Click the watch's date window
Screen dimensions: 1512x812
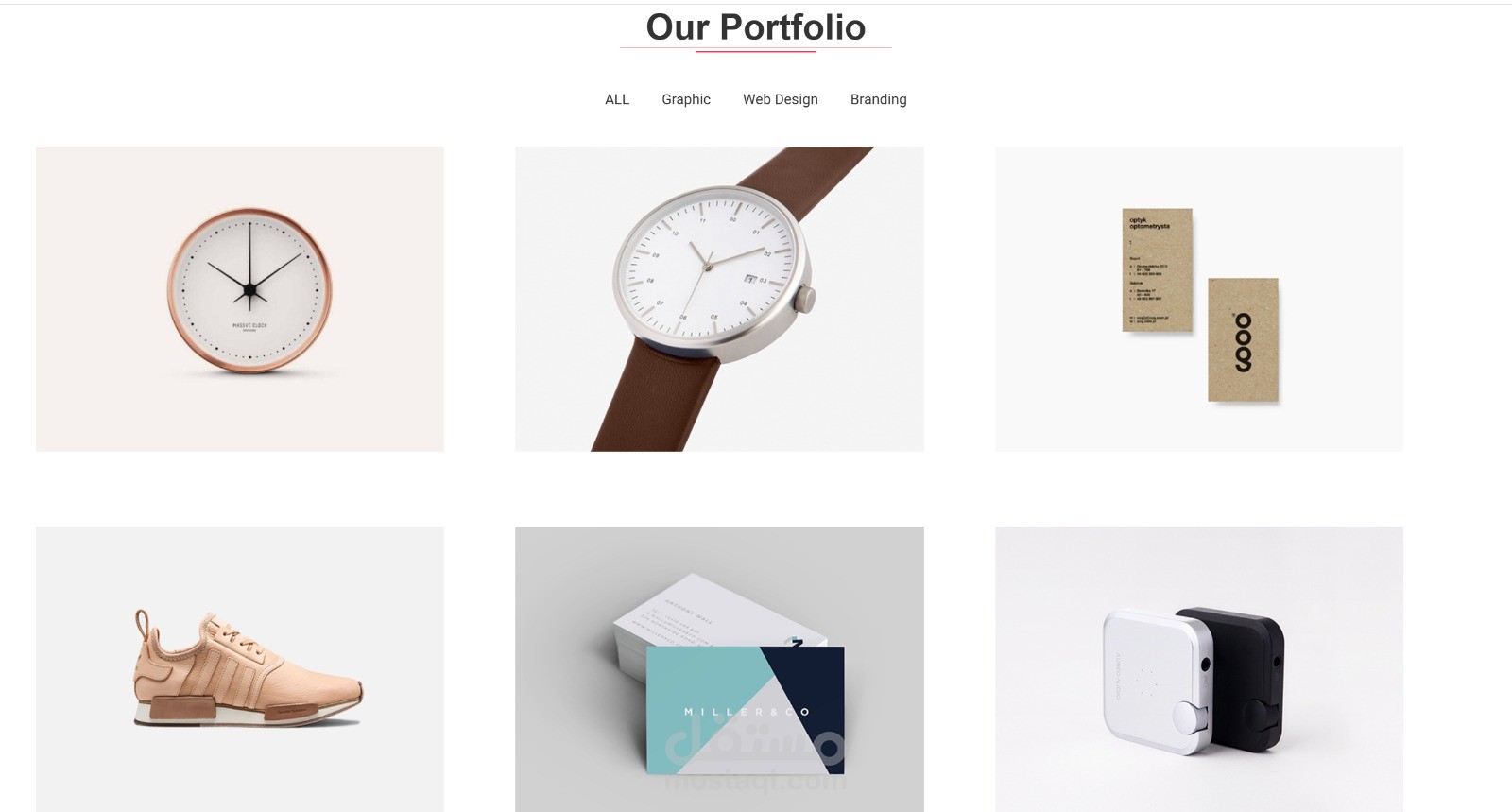click(750, 279)
